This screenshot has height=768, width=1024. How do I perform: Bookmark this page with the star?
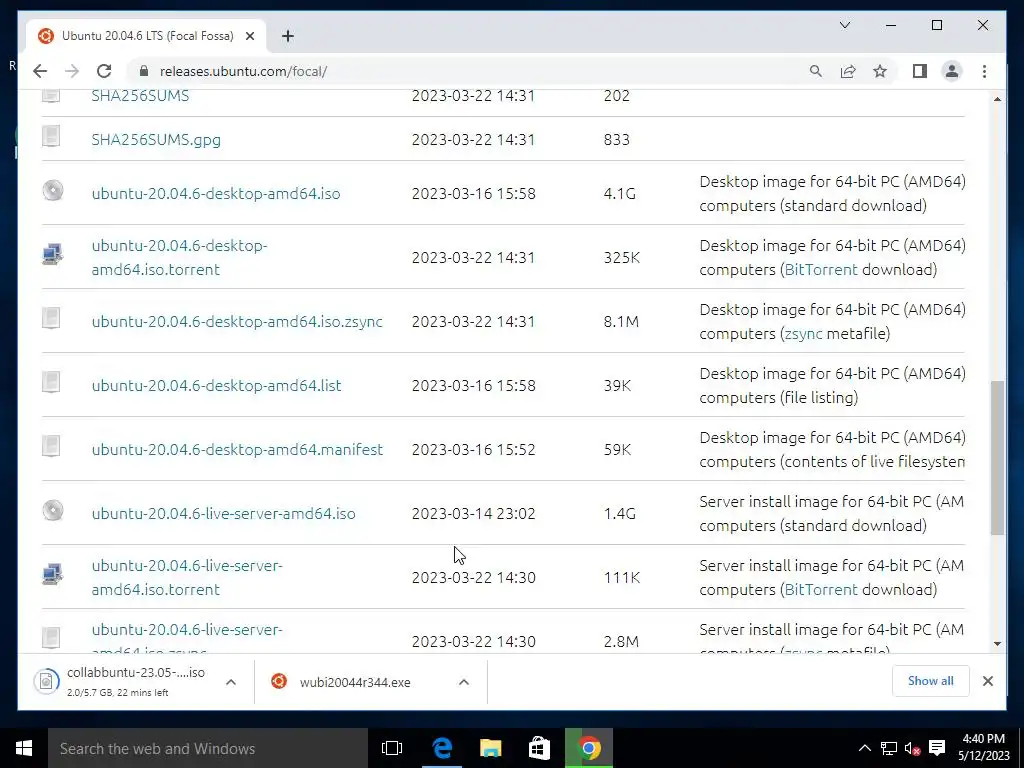[880, 71]
